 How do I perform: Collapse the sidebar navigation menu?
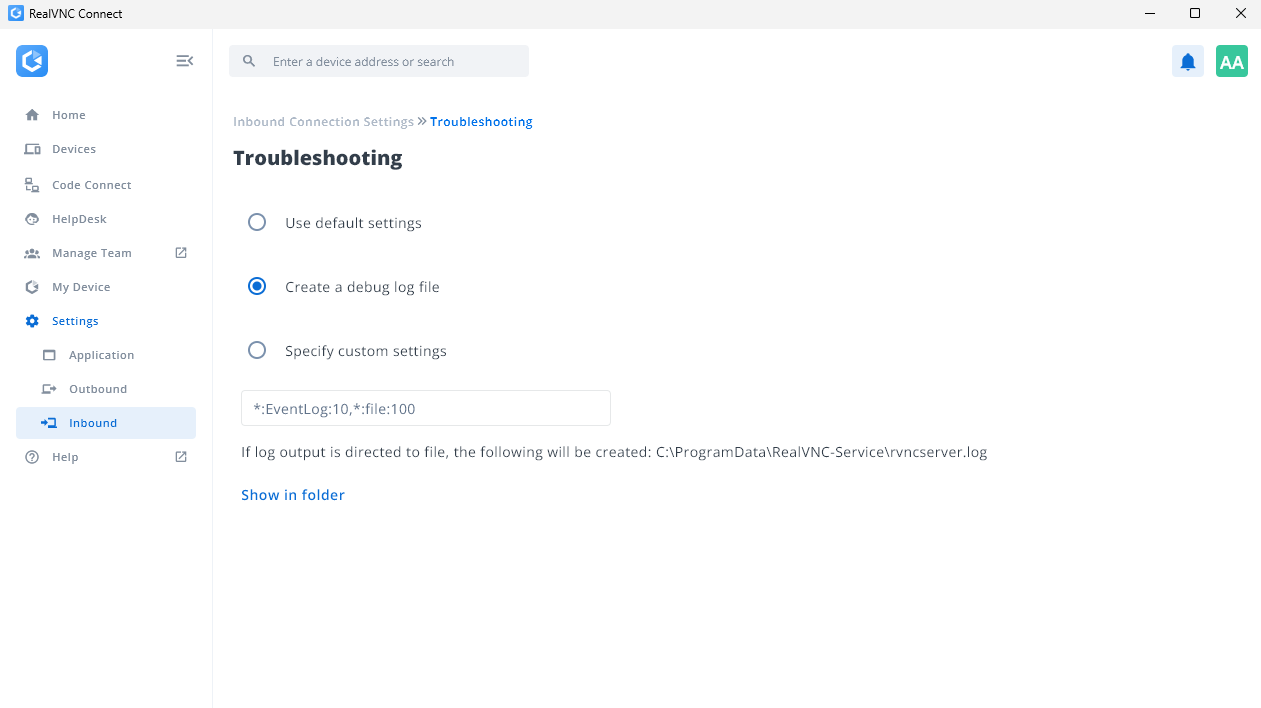pyautogui.click(x=184, y=61)
